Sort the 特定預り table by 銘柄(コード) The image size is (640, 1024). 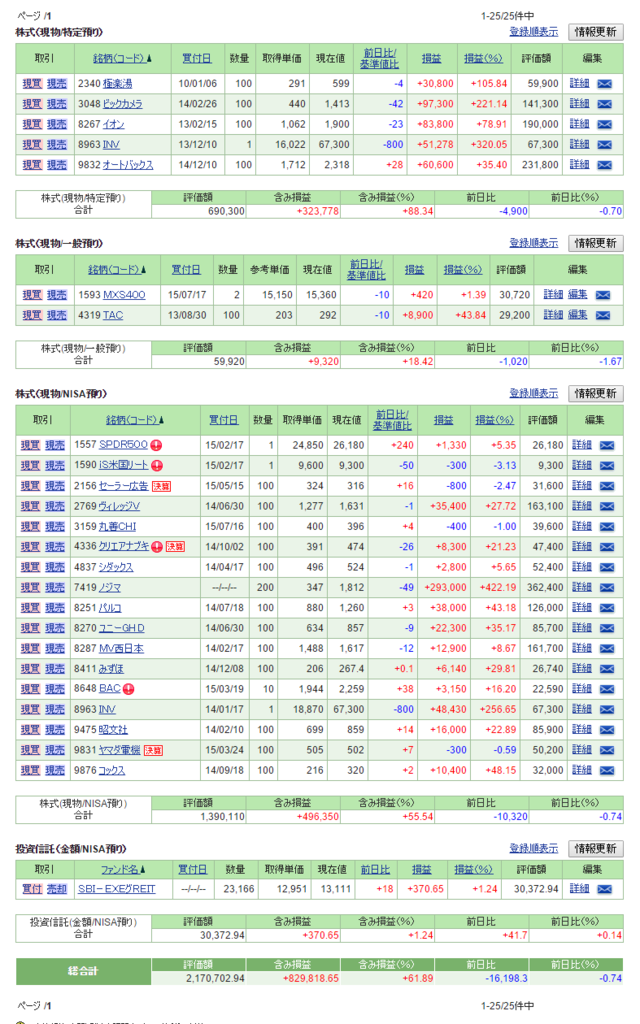(122, 58)
